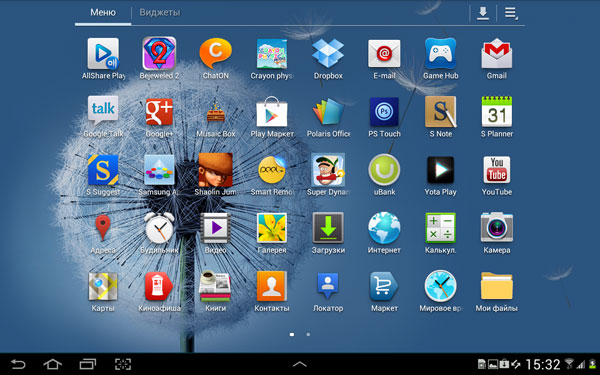Open Адреса places app
This screenshot has height=375, width=600.
tap(103, 228)
